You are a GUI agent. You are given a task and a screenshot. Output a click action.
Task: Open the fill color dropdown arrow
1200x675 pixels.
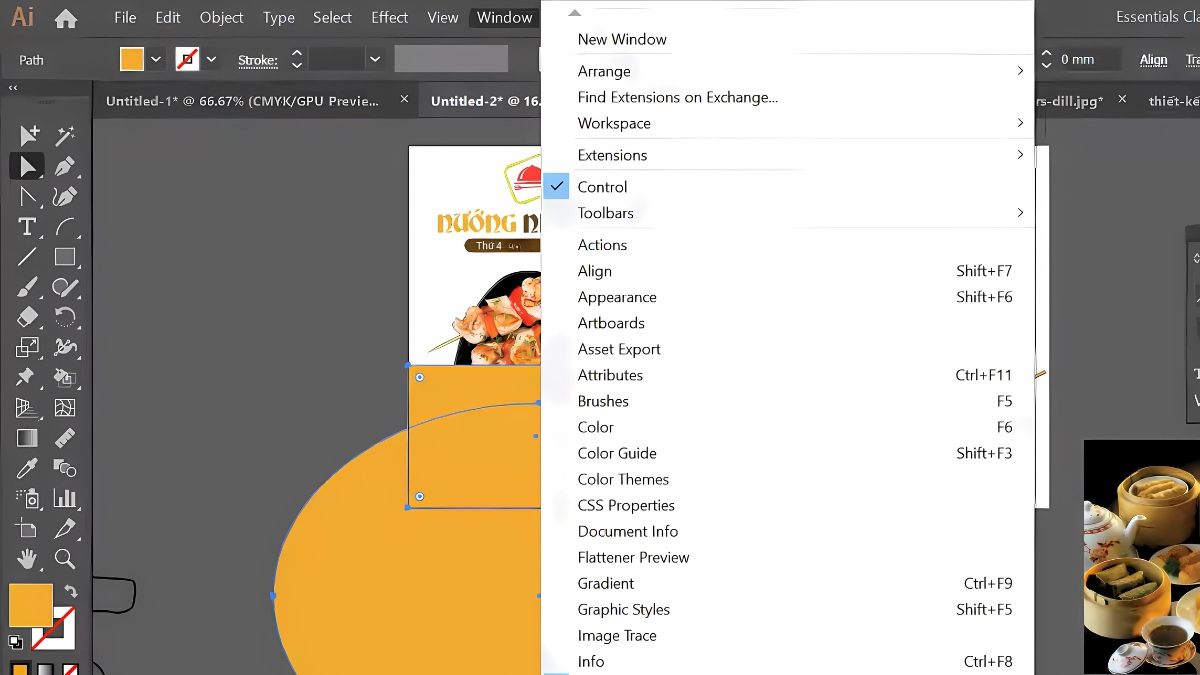[x=156, y=60]
